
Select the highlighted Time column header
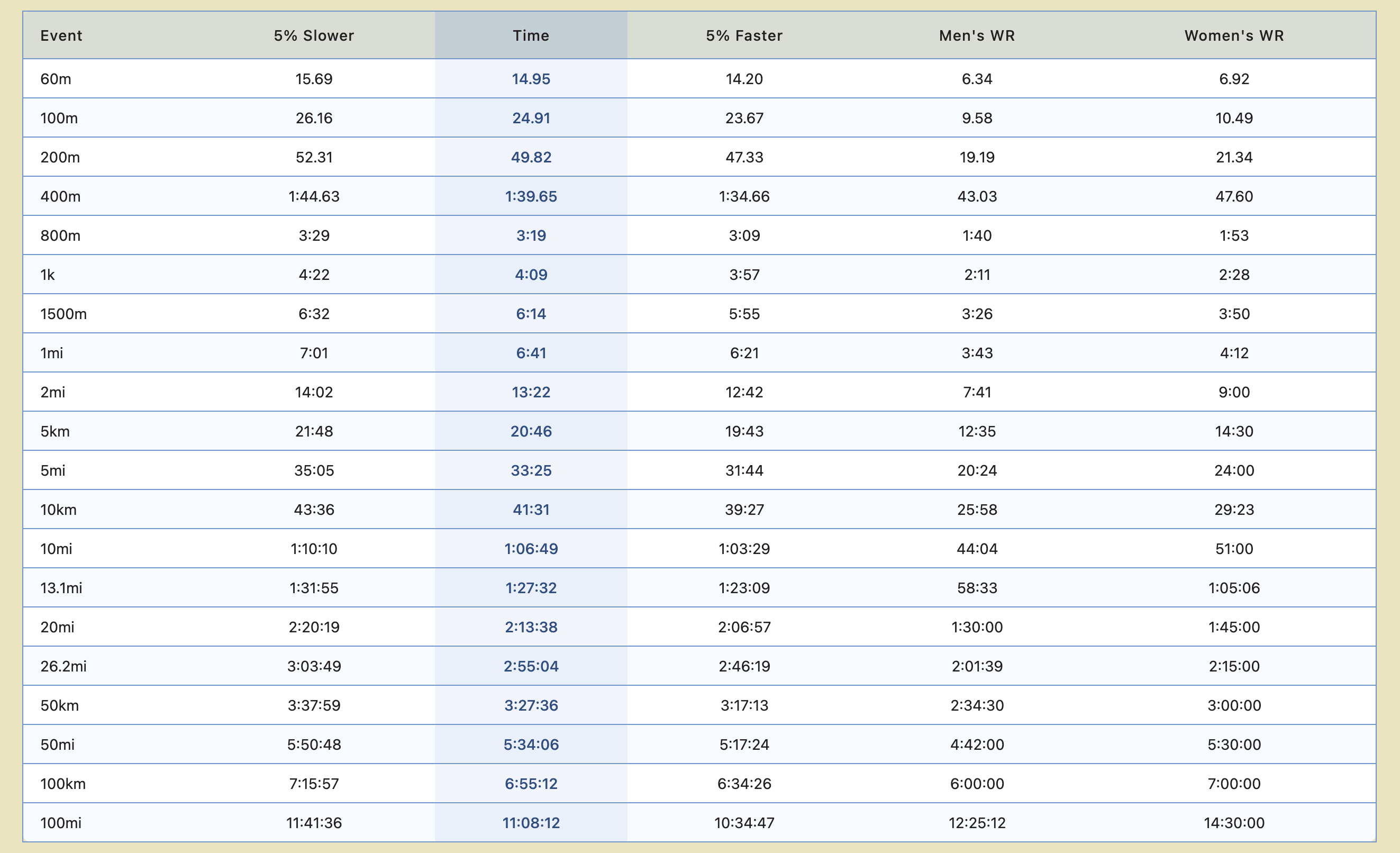(531, 35)
